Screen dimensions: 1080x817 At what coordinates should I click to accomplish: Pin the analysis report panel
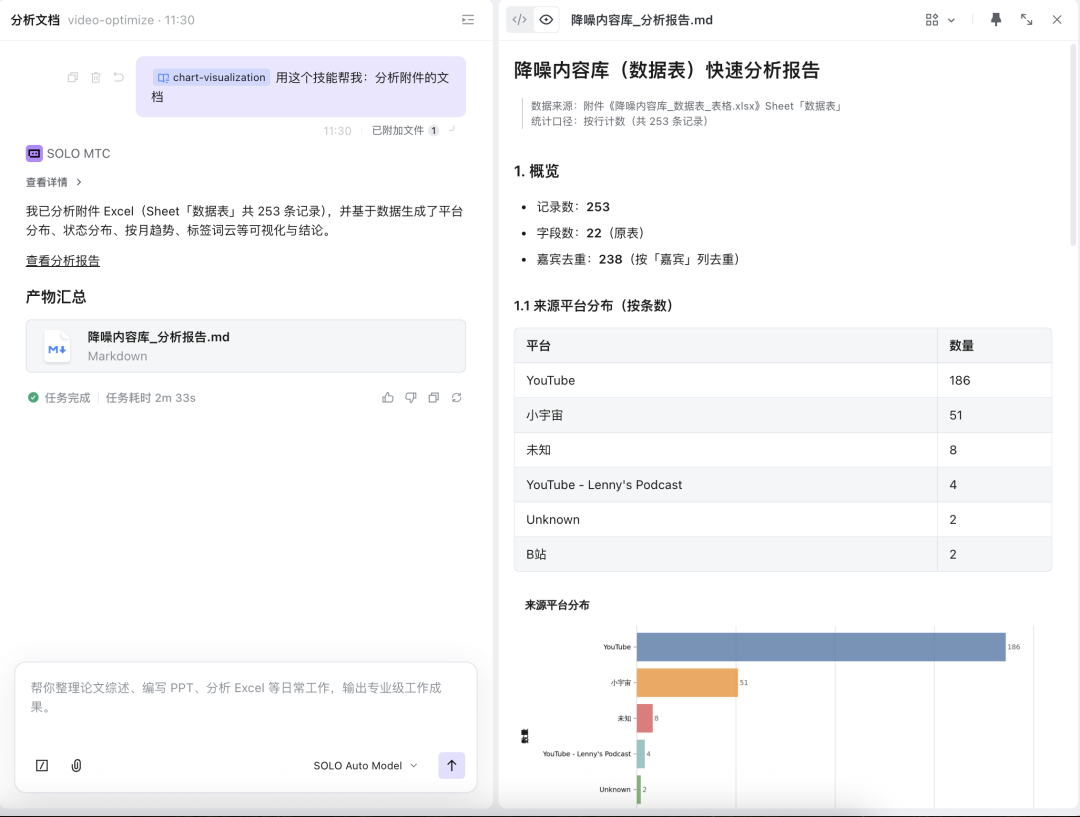coord(995,19)
